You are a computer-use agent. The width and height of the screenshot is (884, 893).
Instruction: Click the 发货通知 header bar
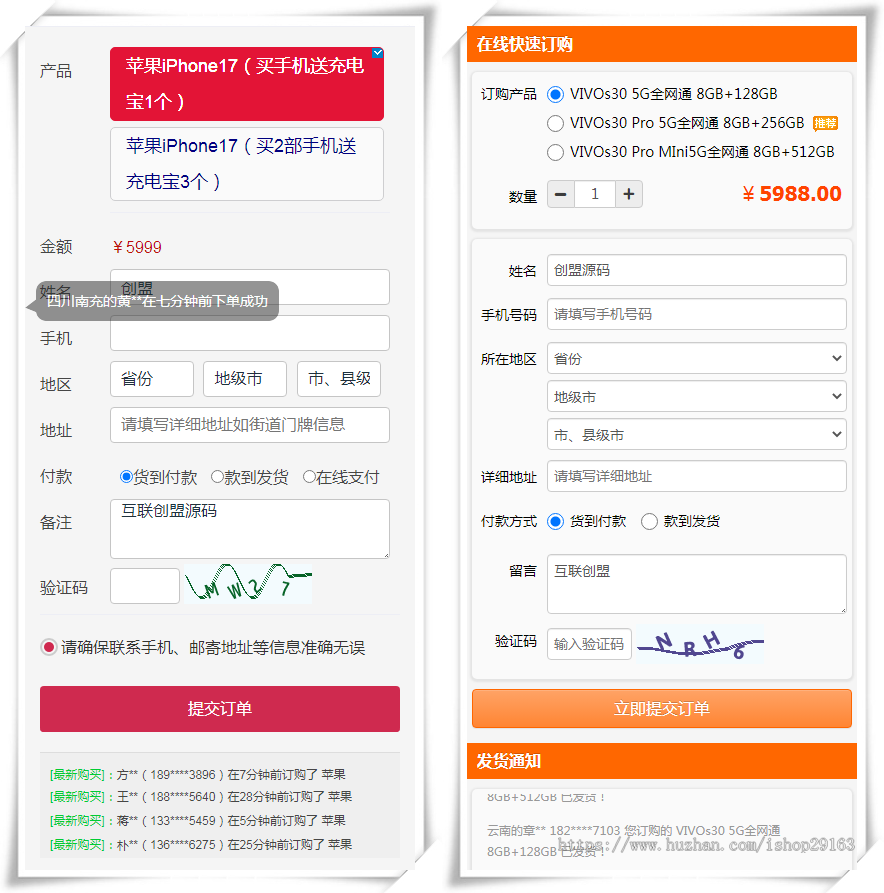click(x=662, y=761)
